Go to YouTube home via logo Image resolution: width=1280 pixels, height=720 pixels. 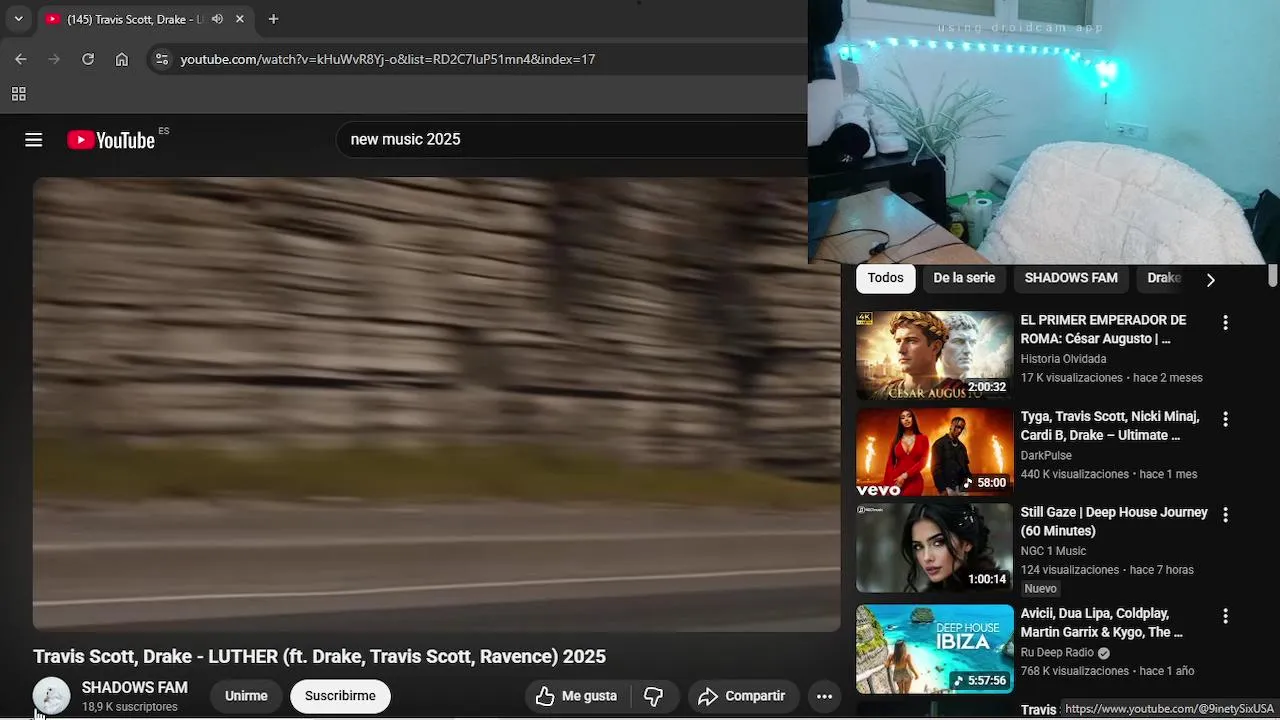tap(111, 140)
